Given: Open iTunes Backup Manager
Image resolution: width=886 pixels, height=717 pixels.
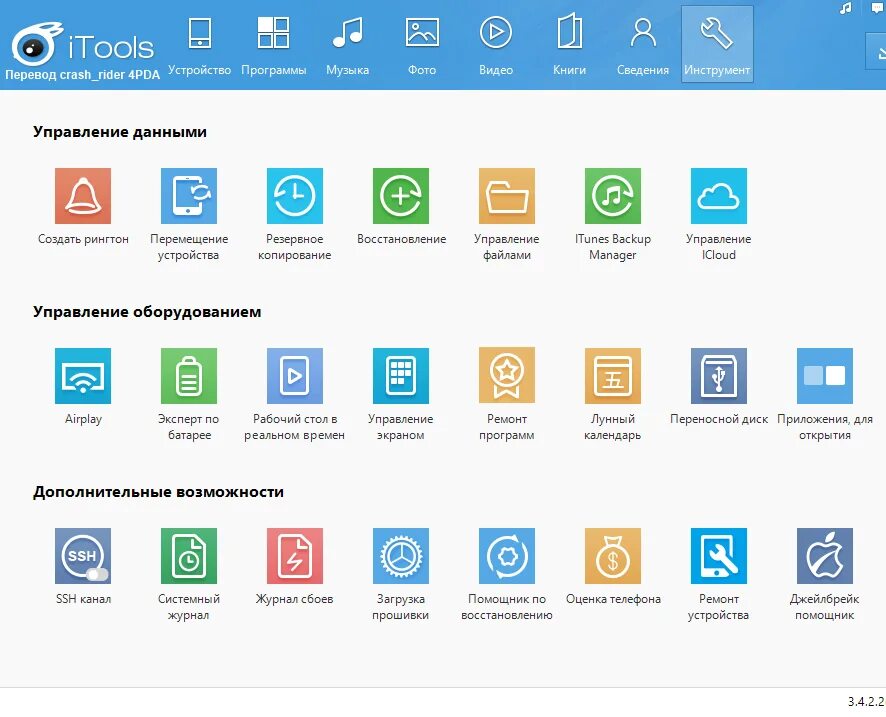Looking at the screenshot, I should click(613, 195).
